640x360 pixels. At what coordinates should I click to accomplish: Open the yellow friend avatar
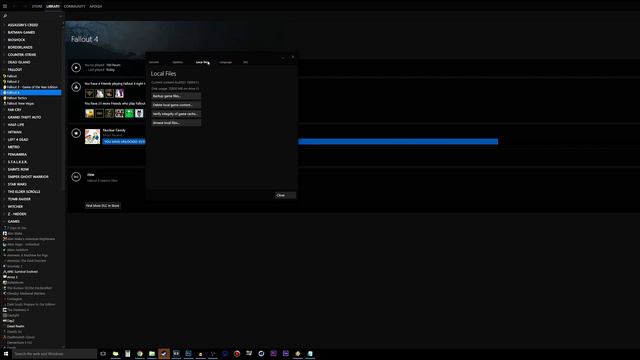click(x=89, y=113)
